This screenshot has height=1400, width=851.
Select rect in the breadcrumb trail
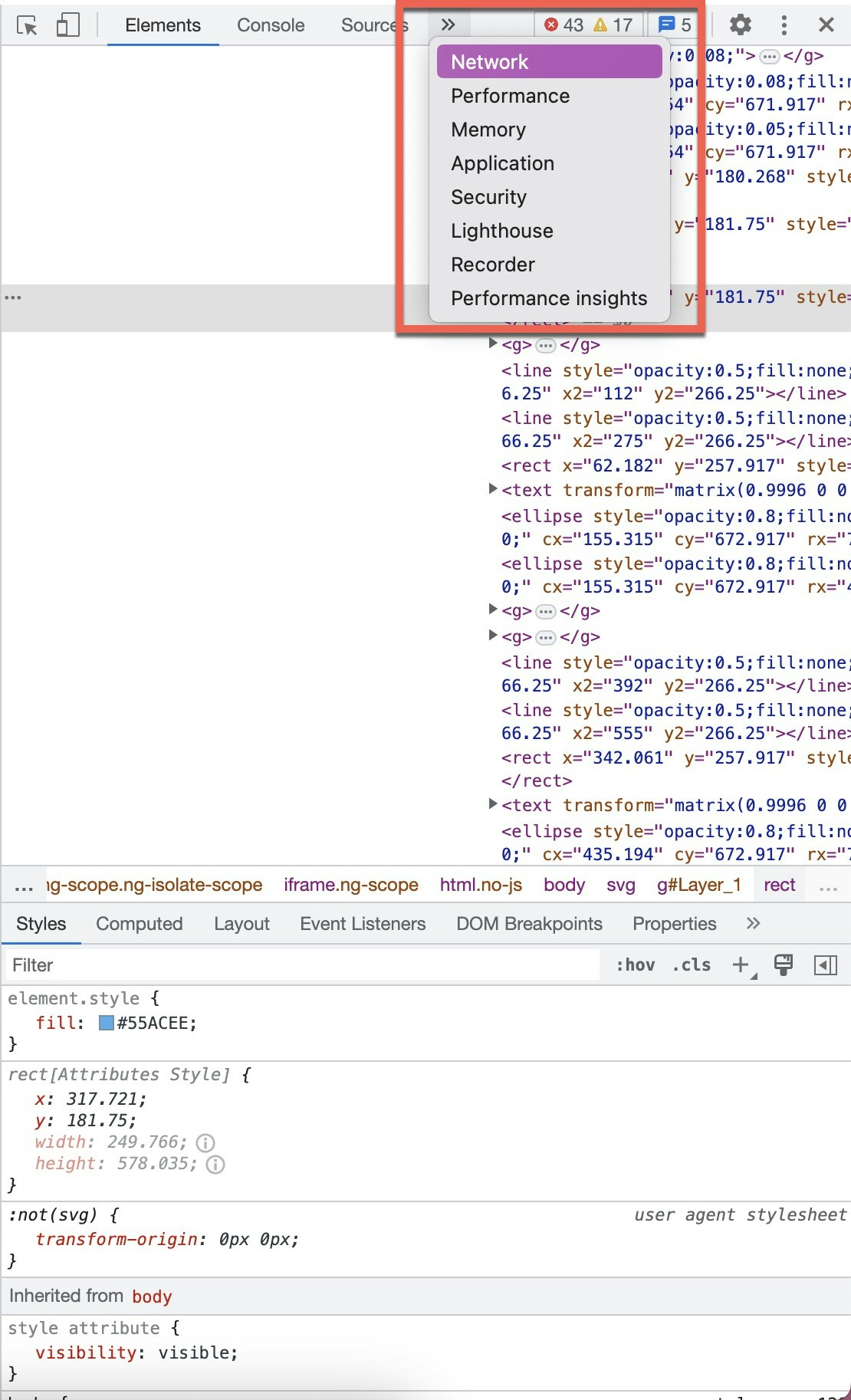(x=780, y=885)
